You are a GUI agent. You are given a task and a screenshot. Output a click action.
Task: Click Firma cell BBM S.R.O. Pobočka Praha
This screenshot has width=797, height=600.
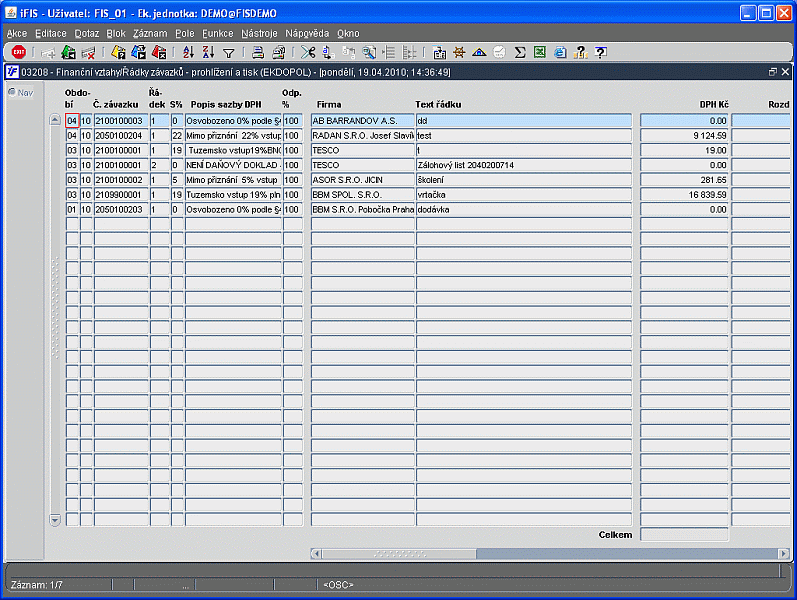click(362, 209)
